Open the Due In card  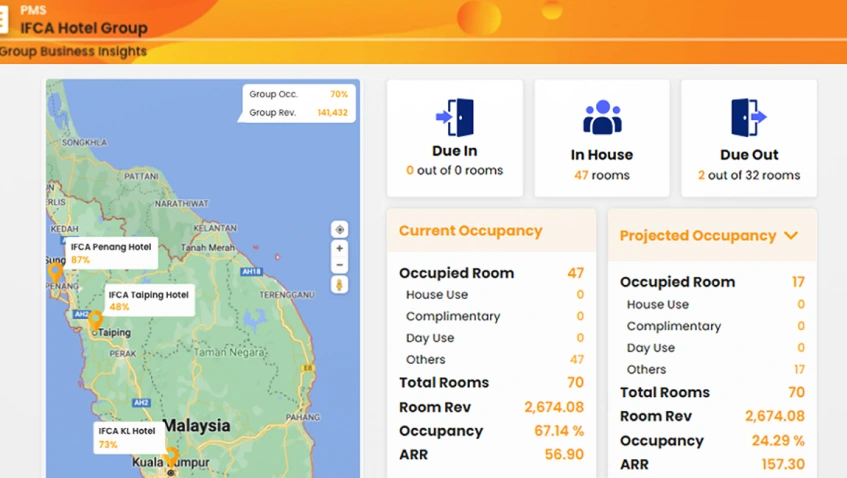455,138
